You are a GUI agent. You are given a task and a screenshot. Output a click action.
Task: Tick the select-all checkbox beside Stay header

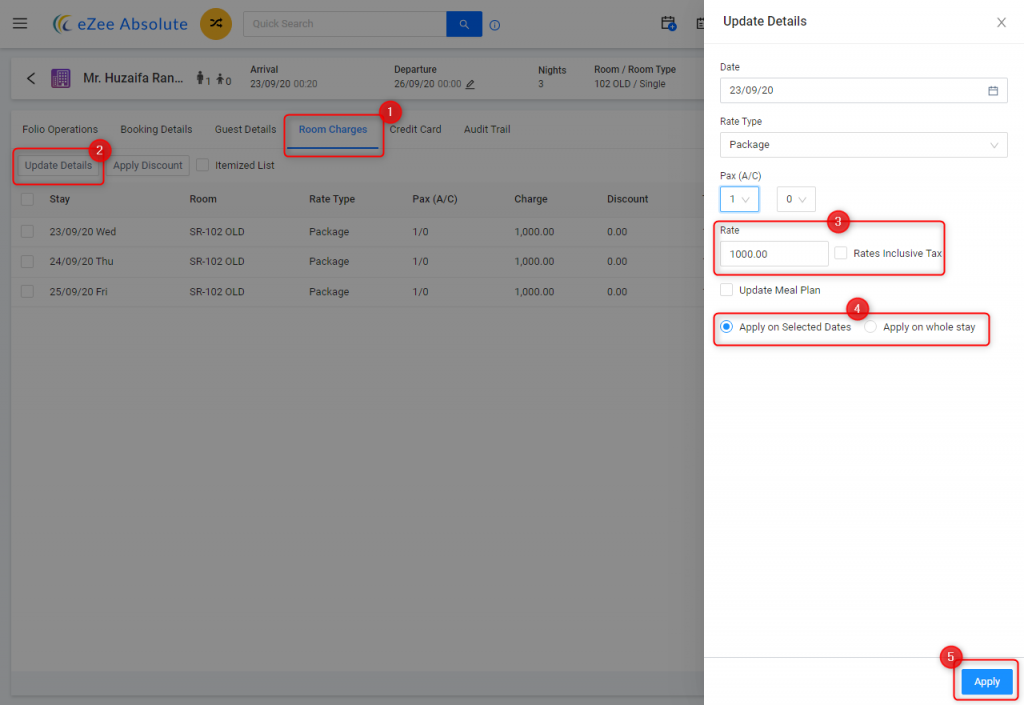coord(27,199)
